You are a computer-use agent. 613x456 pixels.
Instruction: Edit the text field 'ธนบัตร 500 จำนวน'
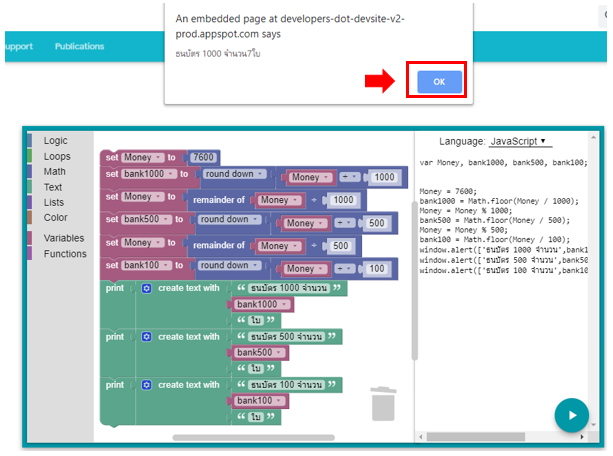point(286,336)
